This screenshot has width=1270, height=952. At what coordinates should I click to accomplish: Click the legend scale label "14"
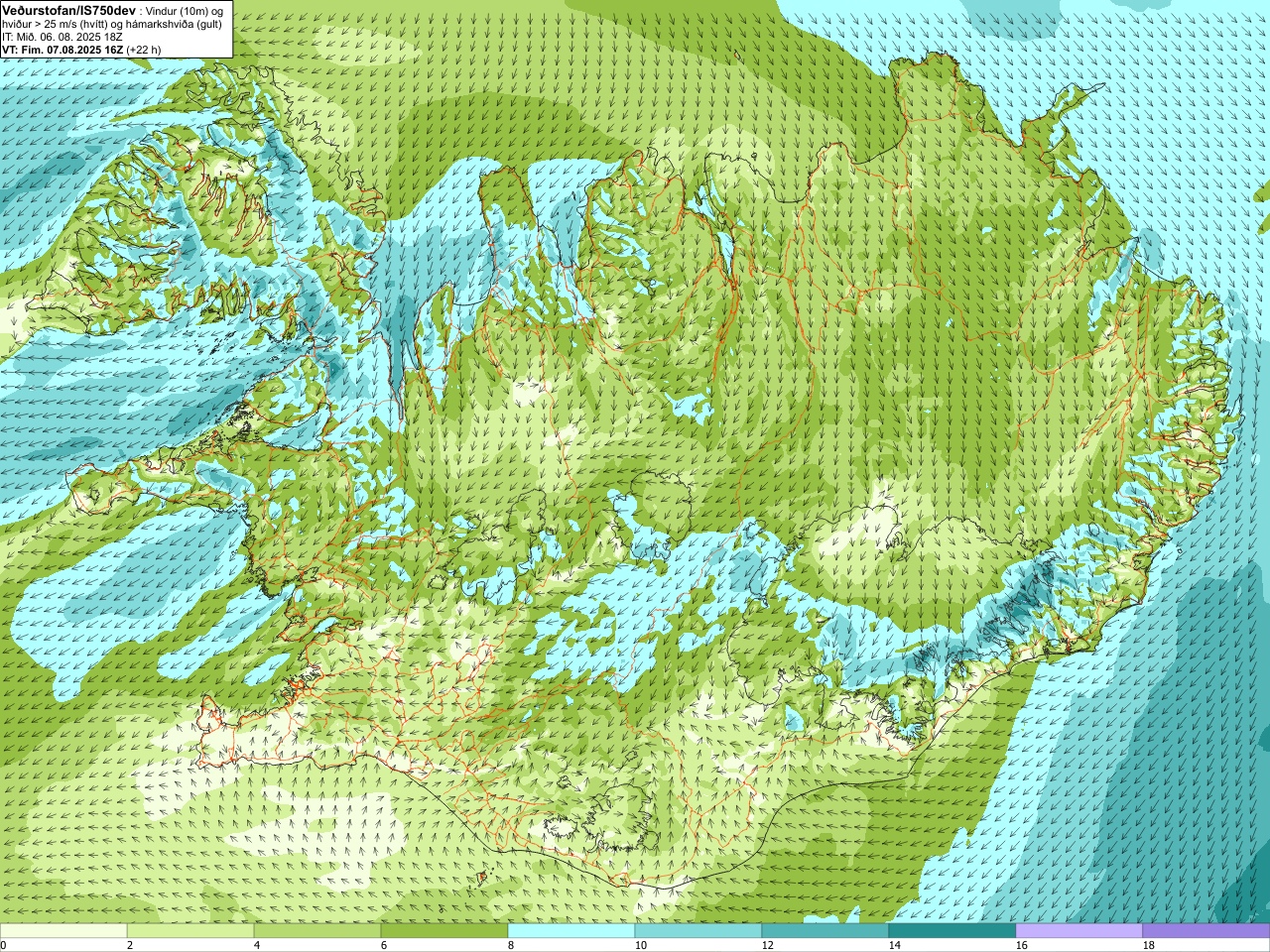coord(895,946)
